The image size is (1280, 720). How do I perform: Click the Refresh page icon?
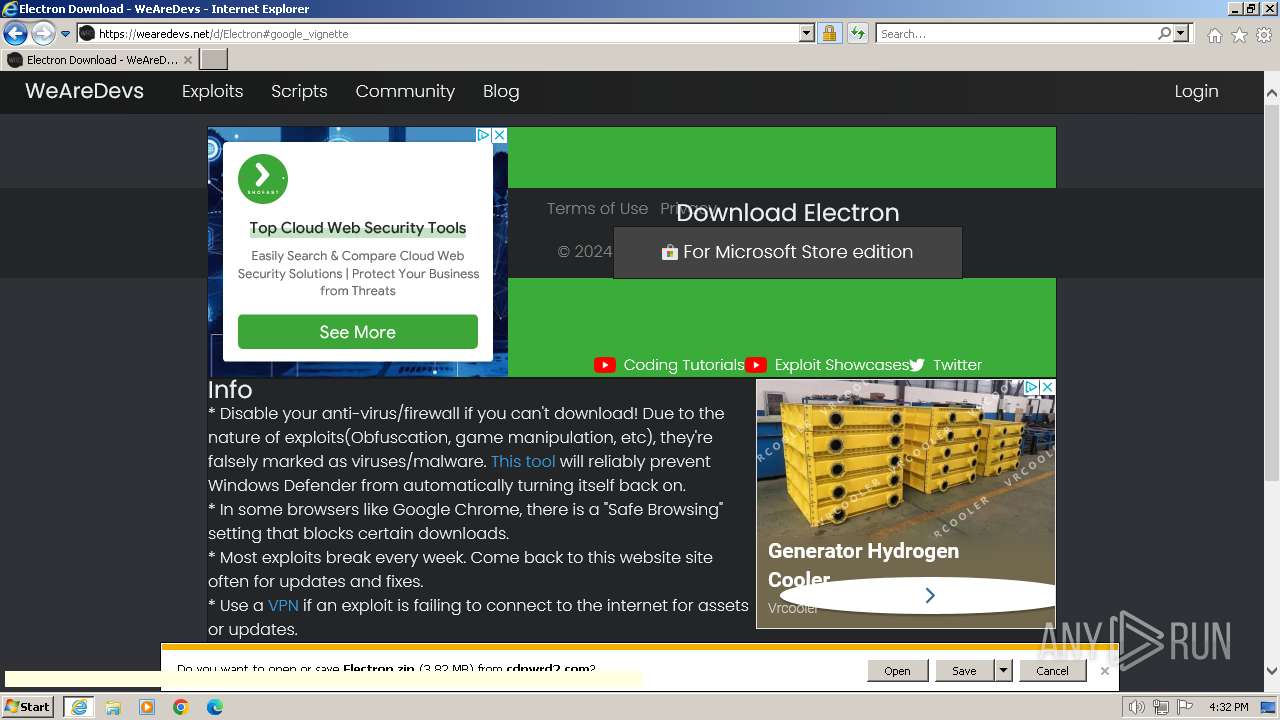coord(857,34)
